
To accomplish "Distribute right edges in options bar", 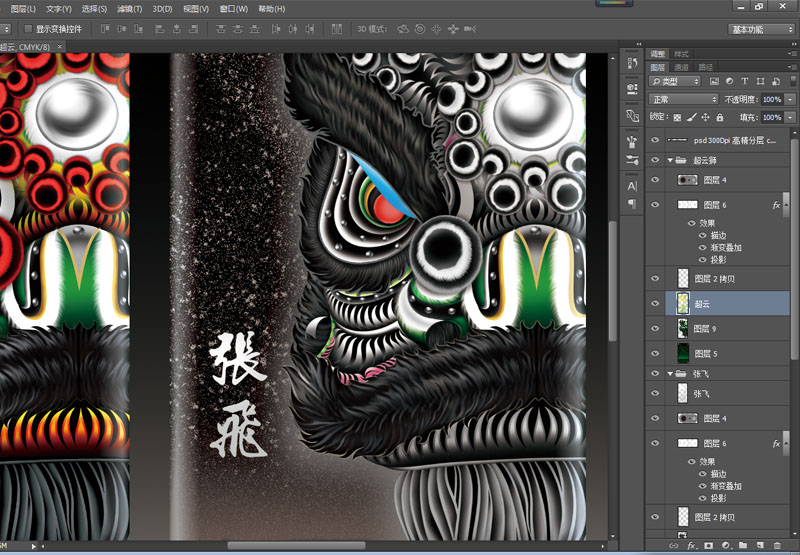I will pyautogui.click(x=310, y=29).
